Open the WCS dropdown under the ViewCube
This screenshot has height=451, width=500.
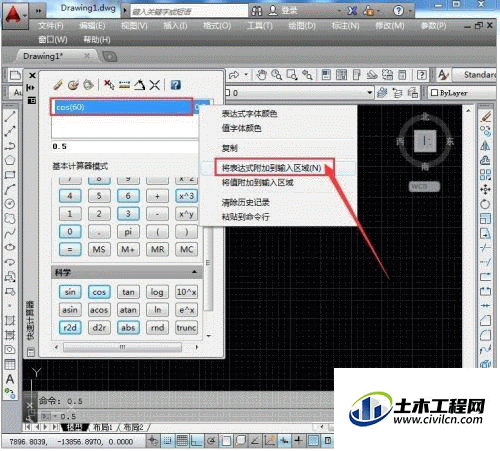coord(424,186)
